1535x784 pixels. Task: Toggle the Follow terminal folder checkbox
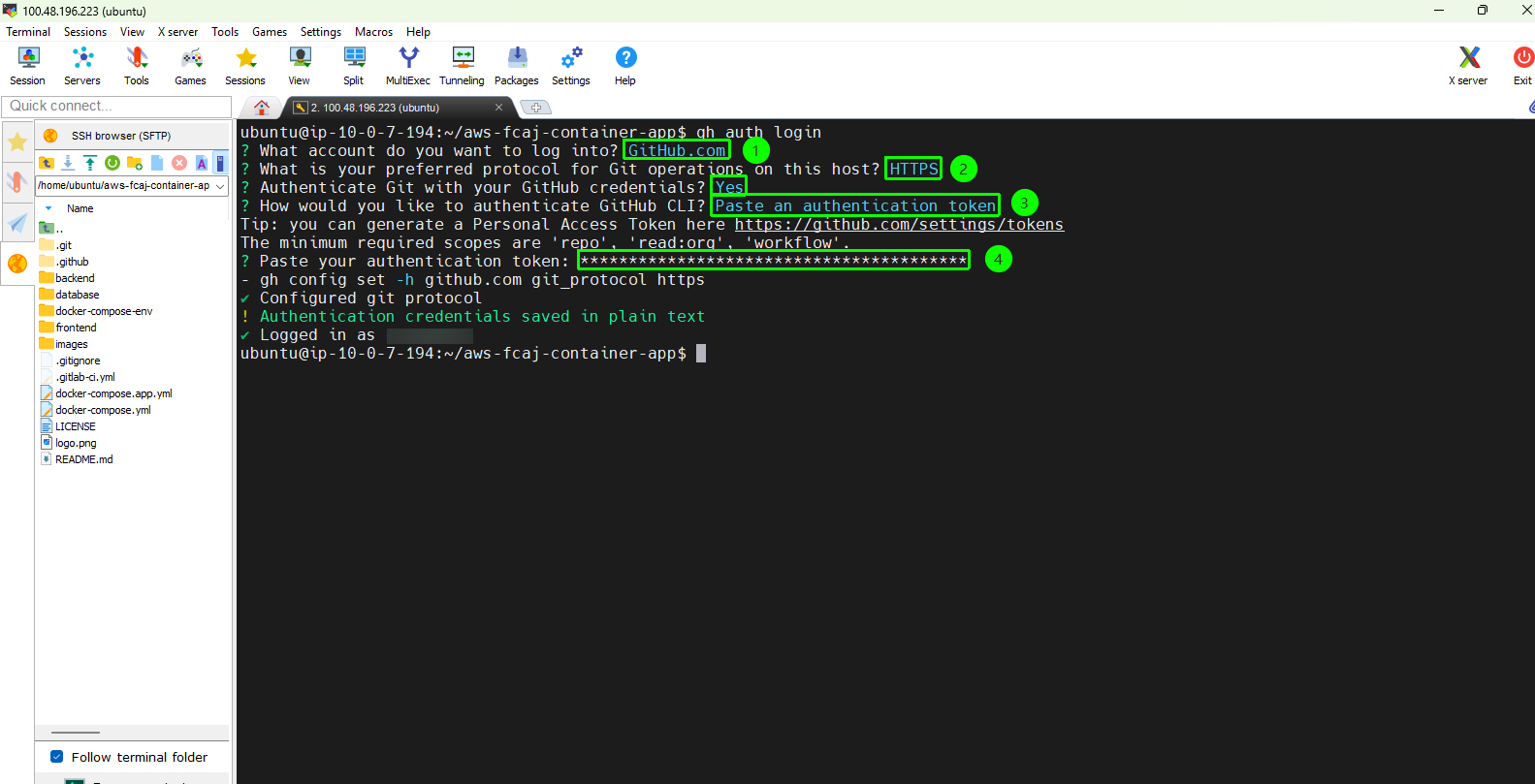pos(56,757)
